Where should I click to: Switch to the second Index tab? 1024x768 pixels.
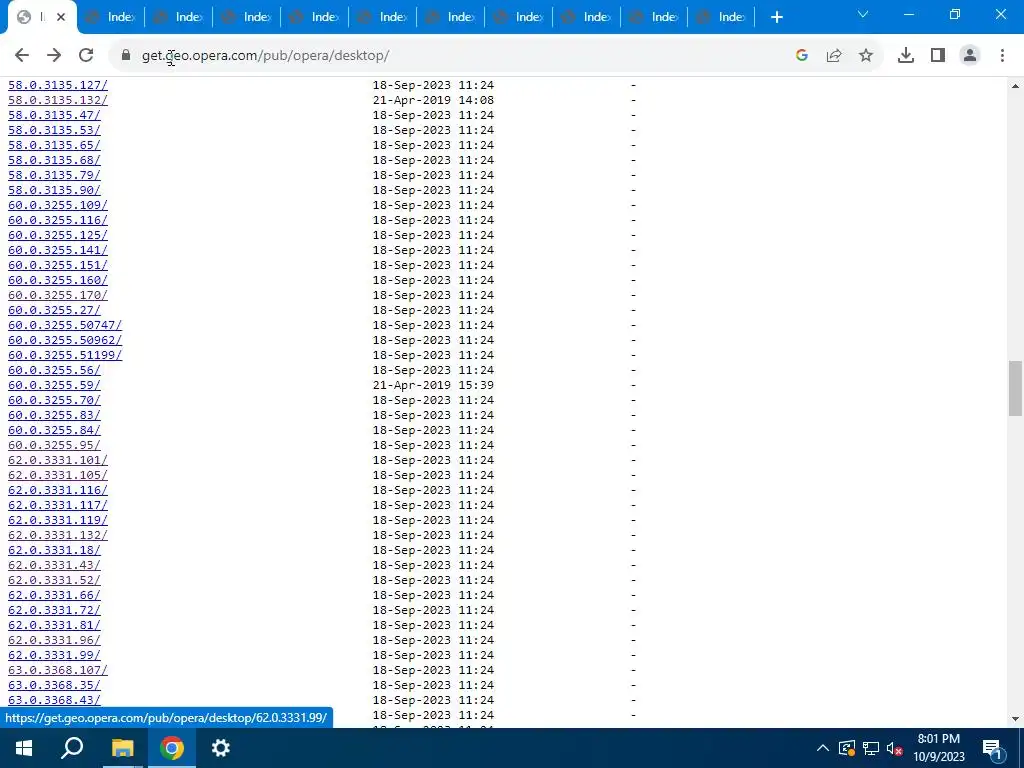point(110,18)
